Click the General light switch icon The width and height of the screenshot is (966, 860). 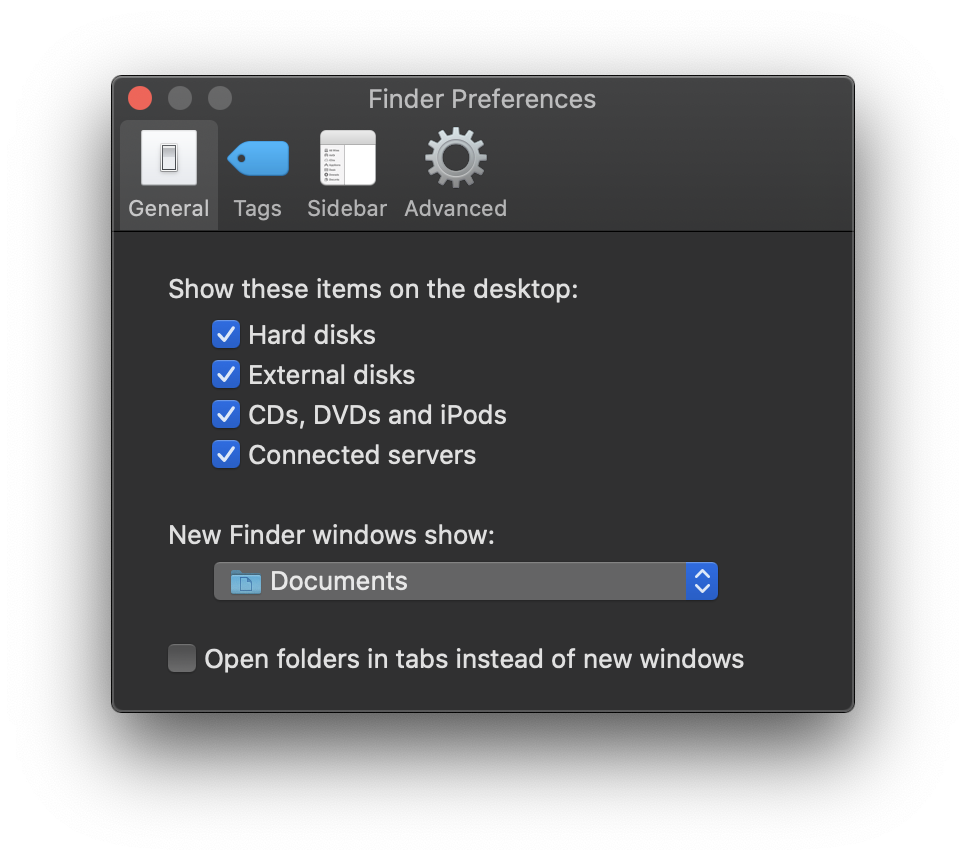(168, 158)
